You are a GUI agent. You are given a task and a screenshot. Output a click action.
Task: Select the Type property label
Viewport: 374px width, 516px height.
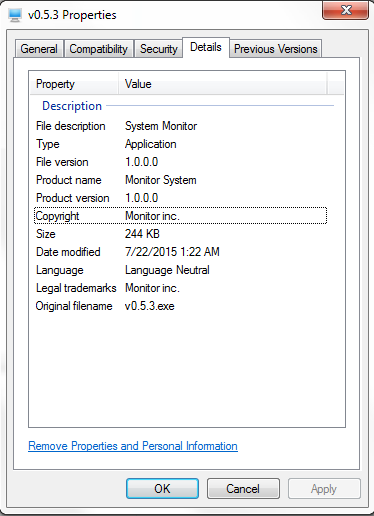pyautogui.click(x=48, y=144)
